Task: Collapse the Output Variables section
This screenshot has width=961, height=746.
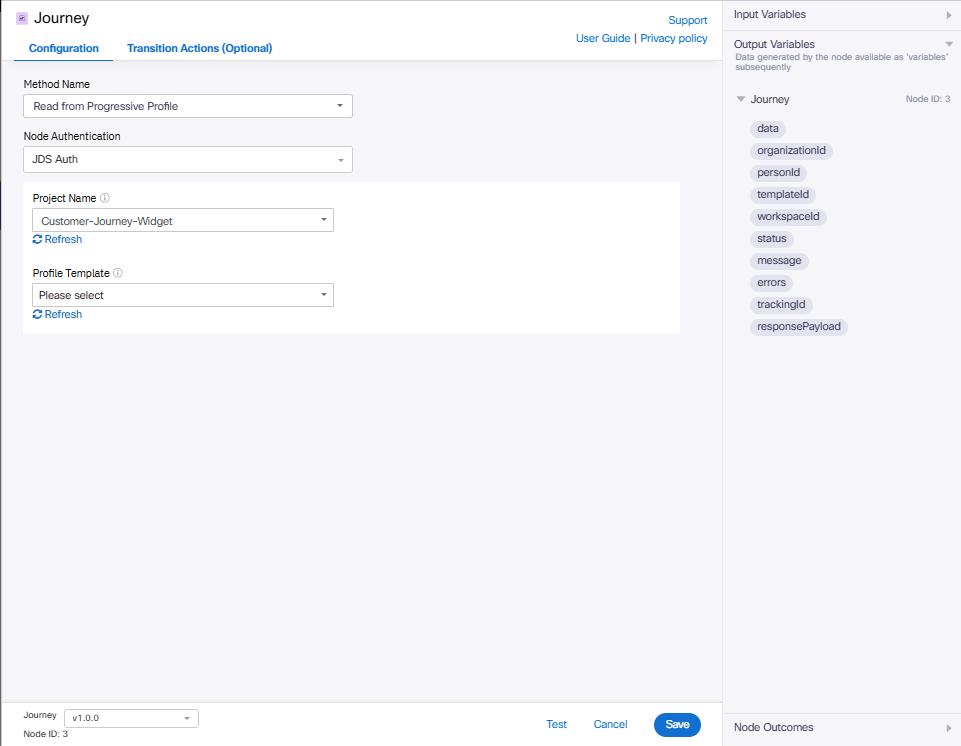Action: click(949, 44)
